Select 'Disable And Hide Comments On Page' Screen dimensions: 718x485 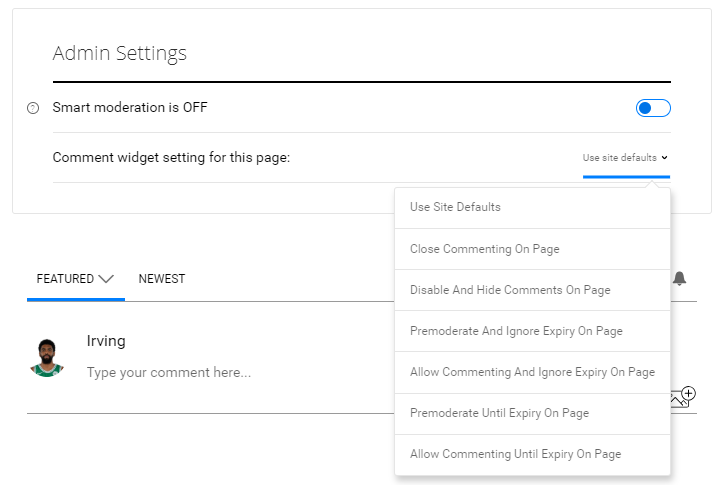tap(510, 290)
